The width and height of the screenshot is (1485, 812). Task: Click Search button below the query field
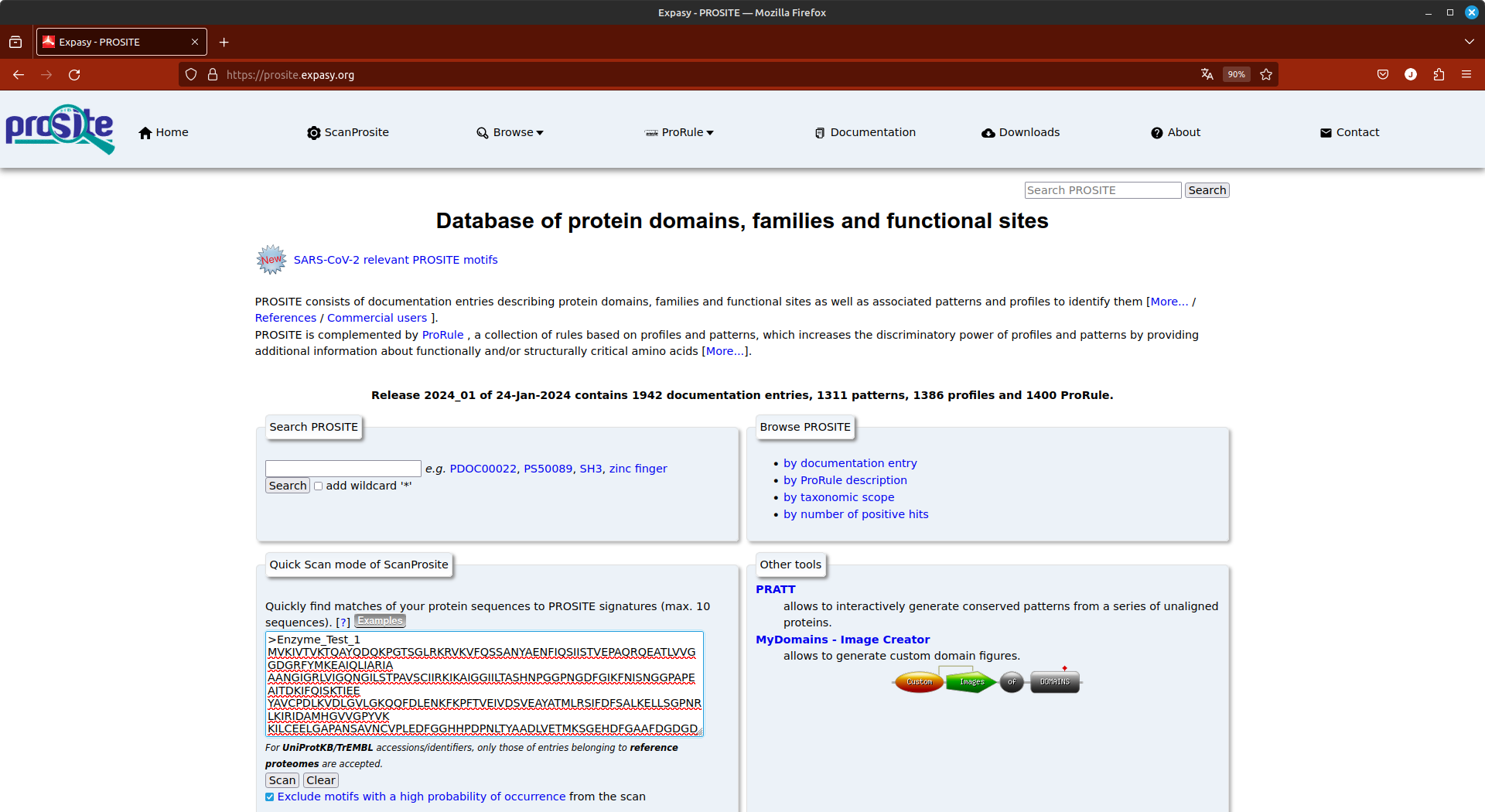[288, 486]
